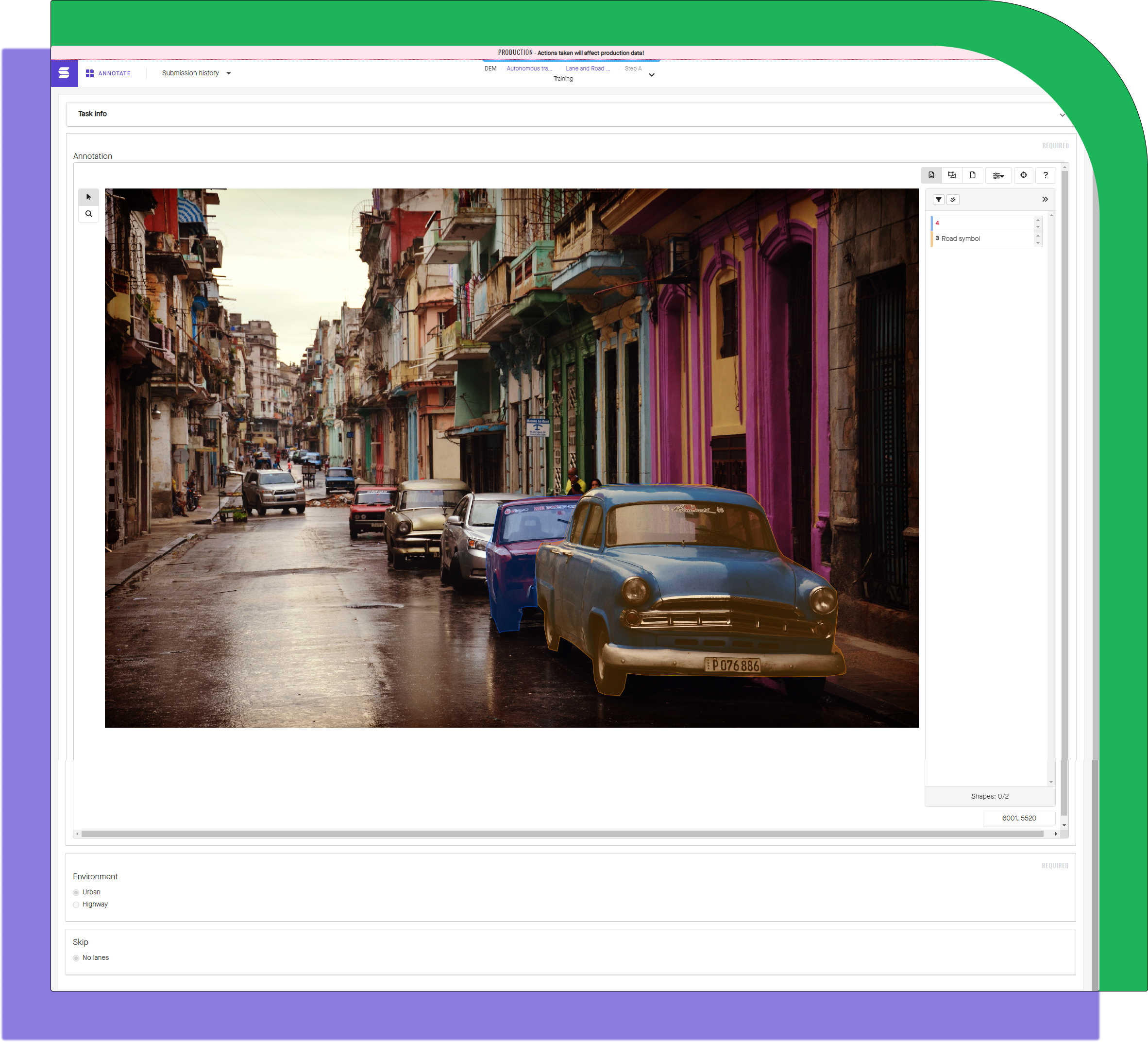This screenshot has width=1148, height=1042.
Task: Collapse the shapes side panel chevrons
Action: point(1045,199)
